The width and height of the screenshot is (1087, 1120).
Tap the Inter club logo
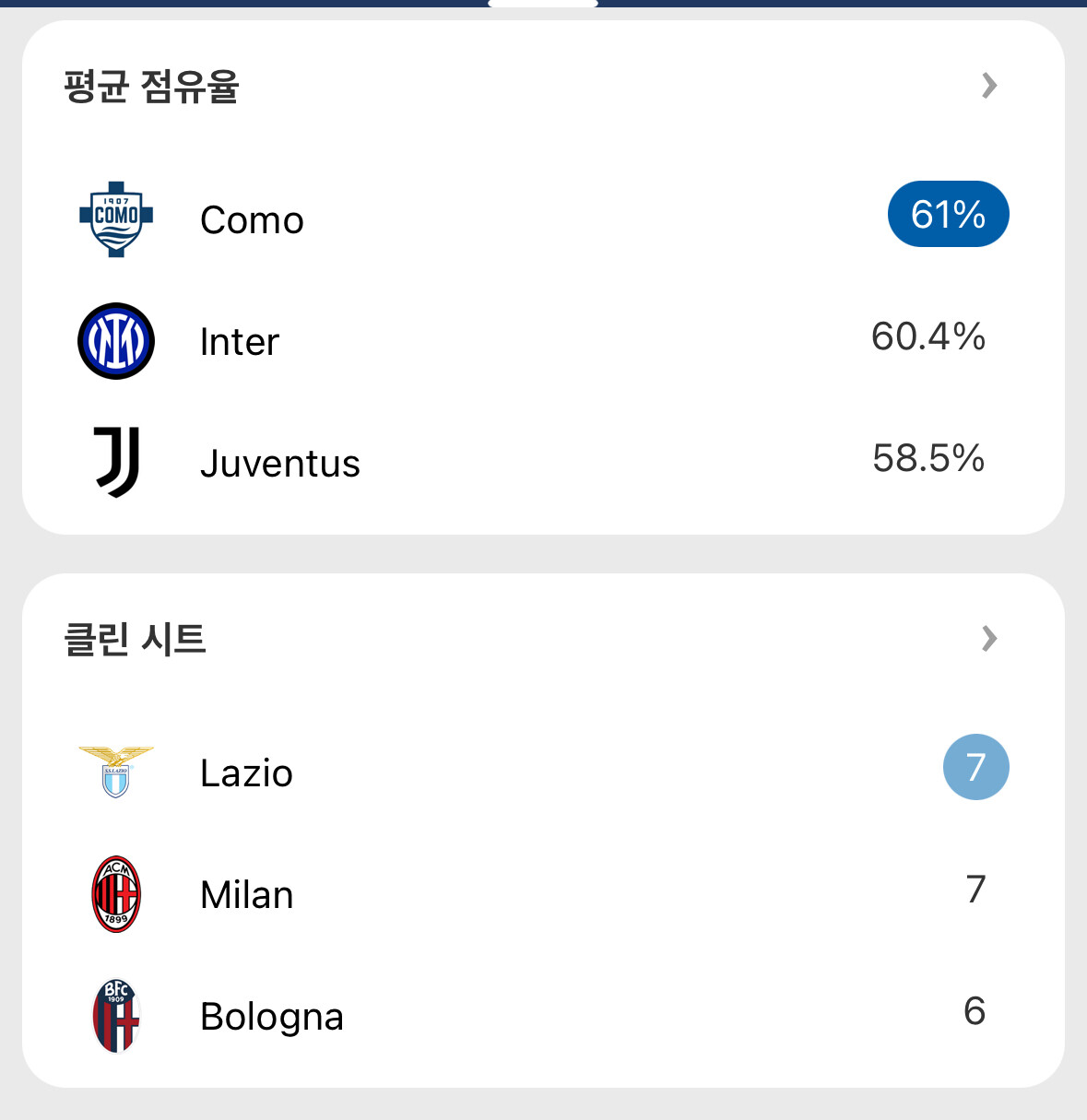(x=116, y=341)
